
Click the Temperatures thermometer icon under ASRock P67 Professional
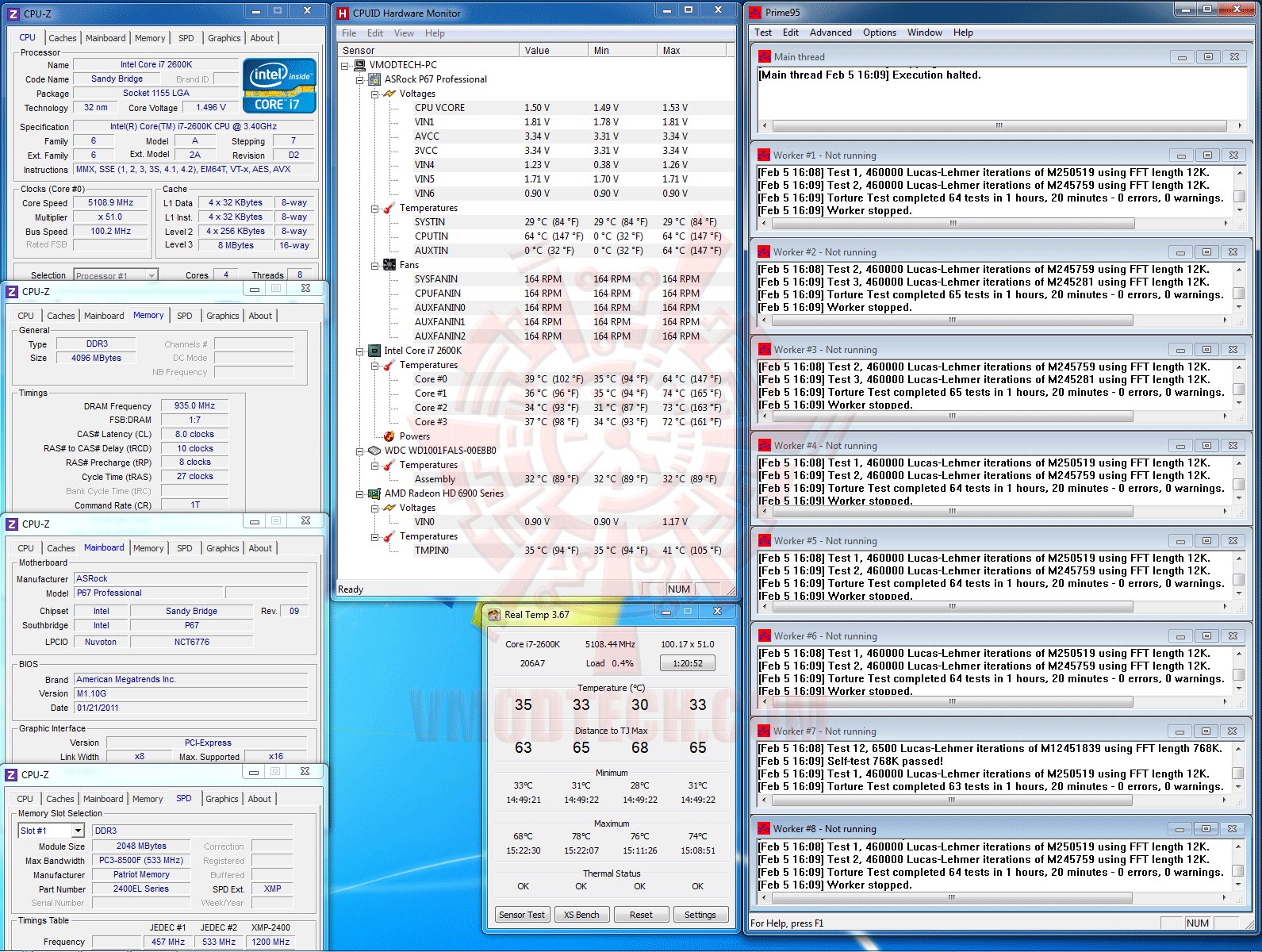[389, 208]
